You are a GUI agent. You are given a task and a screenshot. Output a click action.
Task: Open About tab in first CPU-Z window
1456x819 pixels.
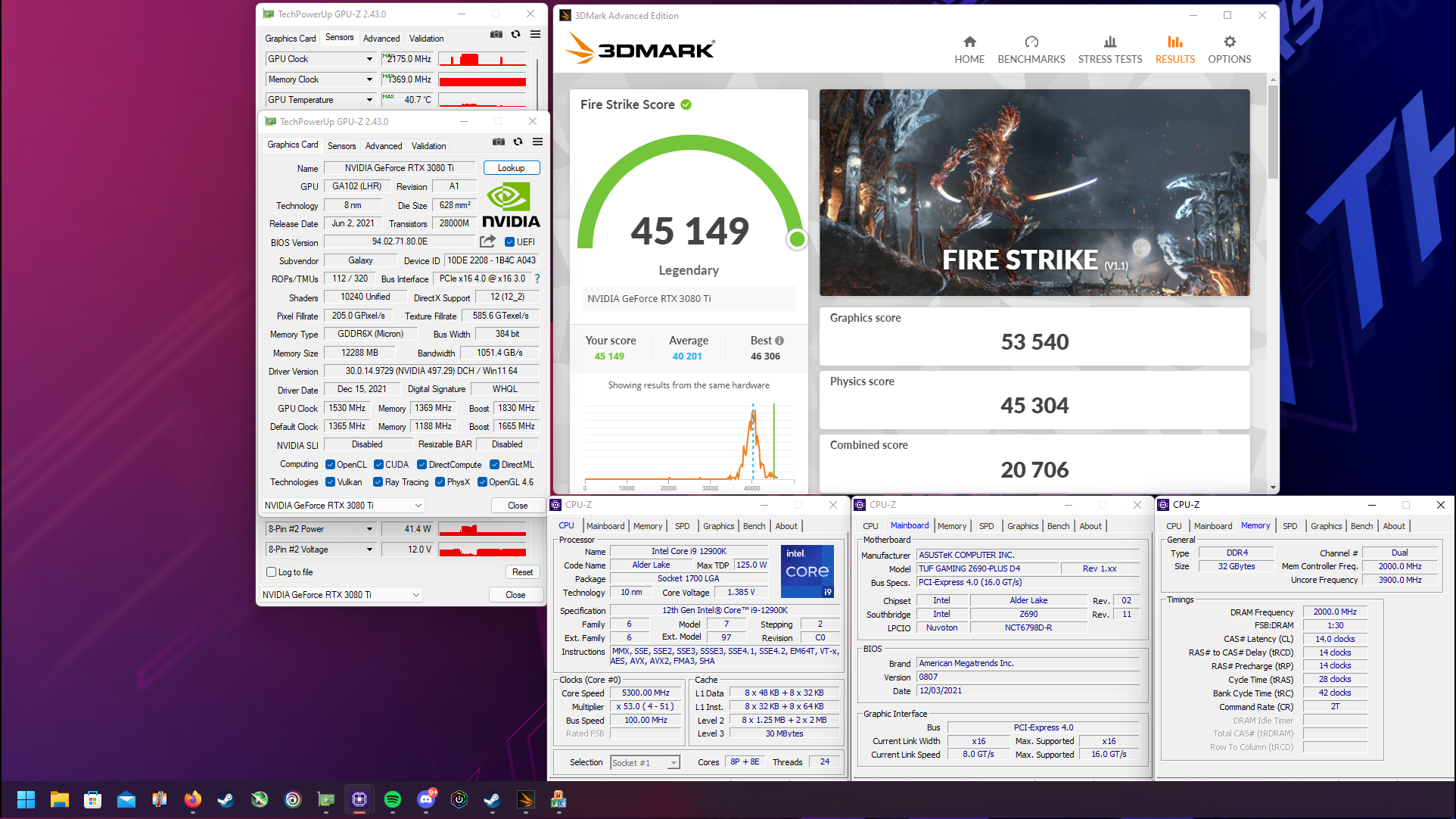[786, 526]
